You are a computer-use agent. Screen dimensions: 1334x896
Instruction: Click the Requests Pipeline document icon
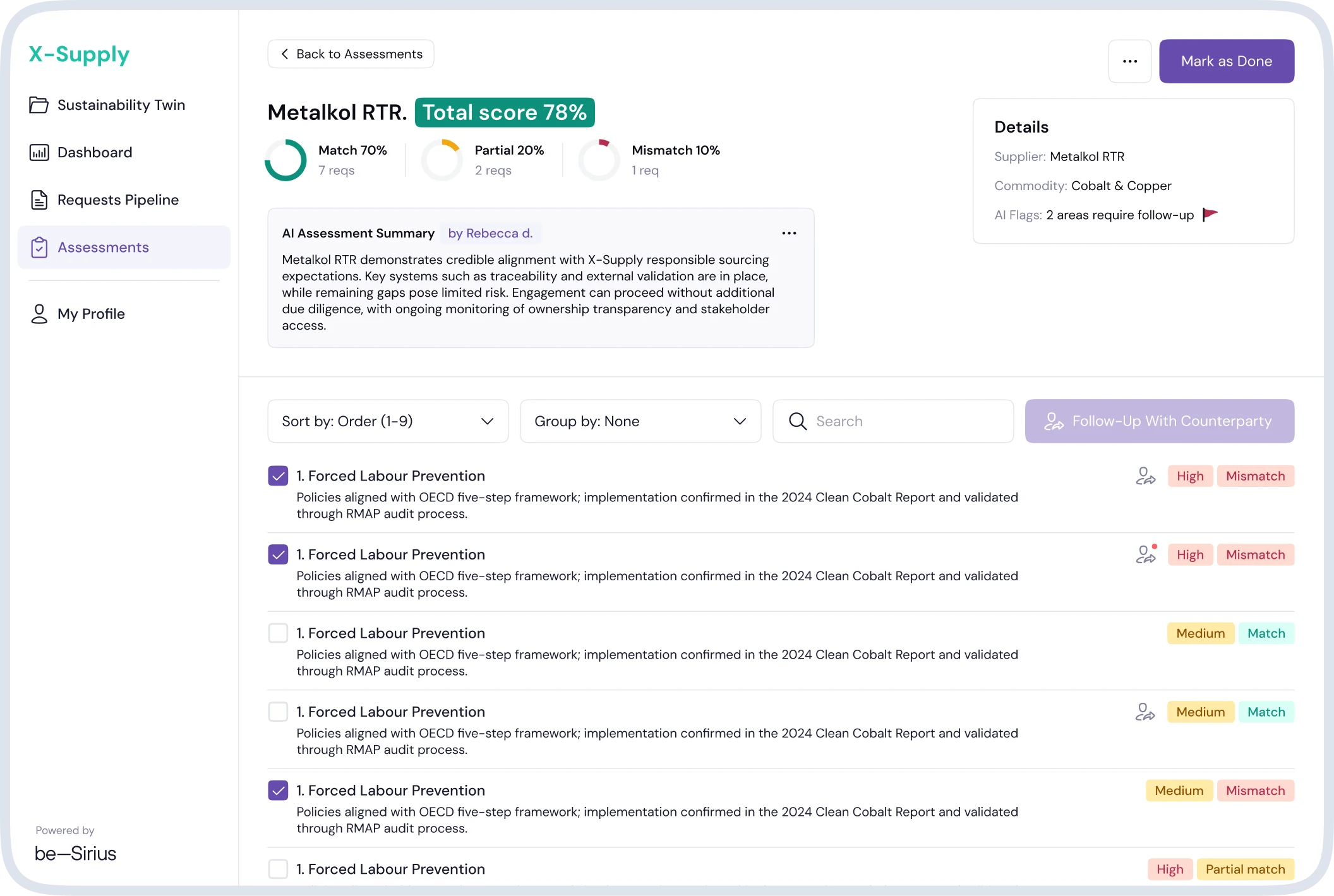(x=39, y=200)
